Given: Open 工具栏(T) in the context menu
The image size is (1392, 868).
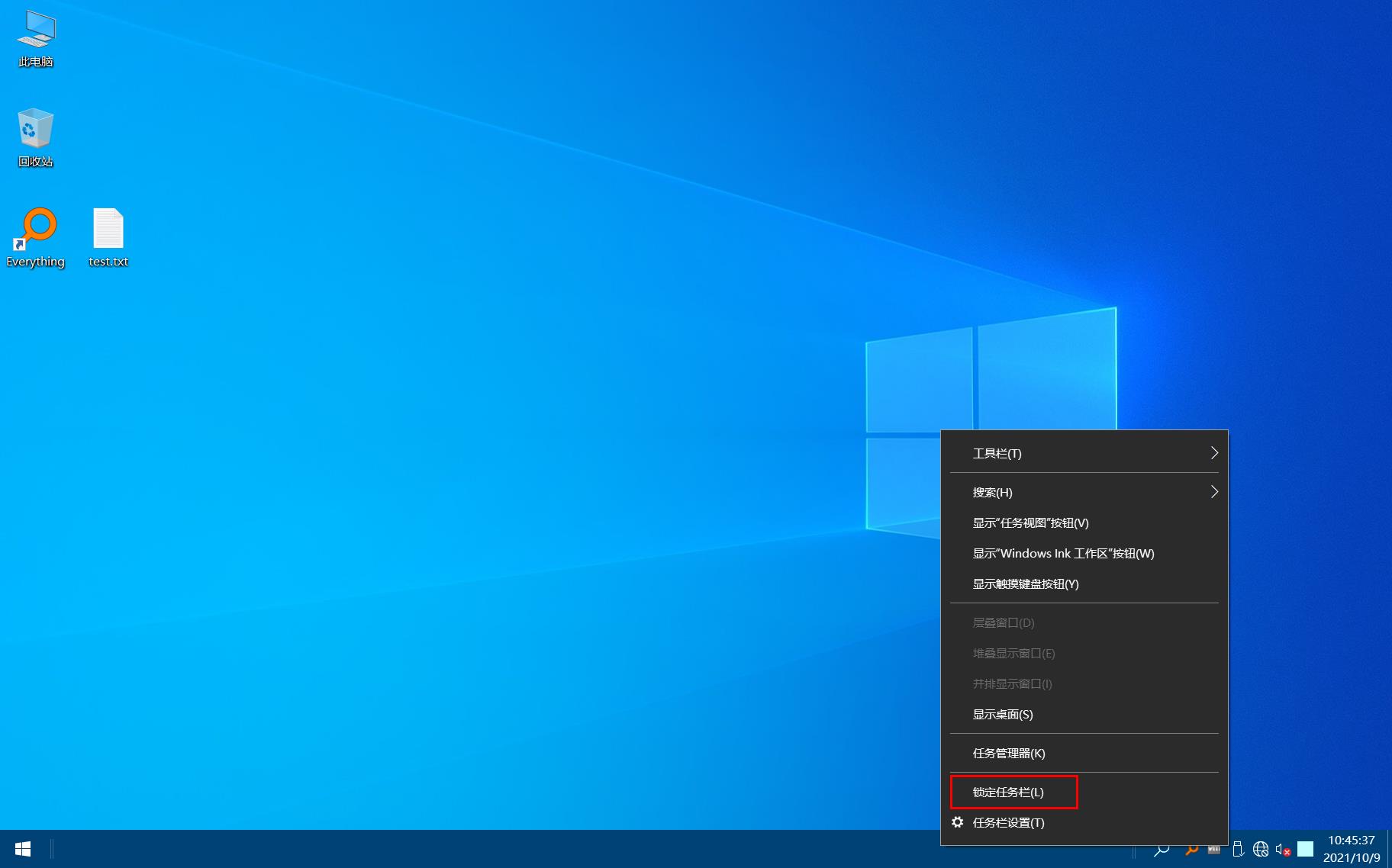Looking at the screenshot, I should click(1084, 453).
